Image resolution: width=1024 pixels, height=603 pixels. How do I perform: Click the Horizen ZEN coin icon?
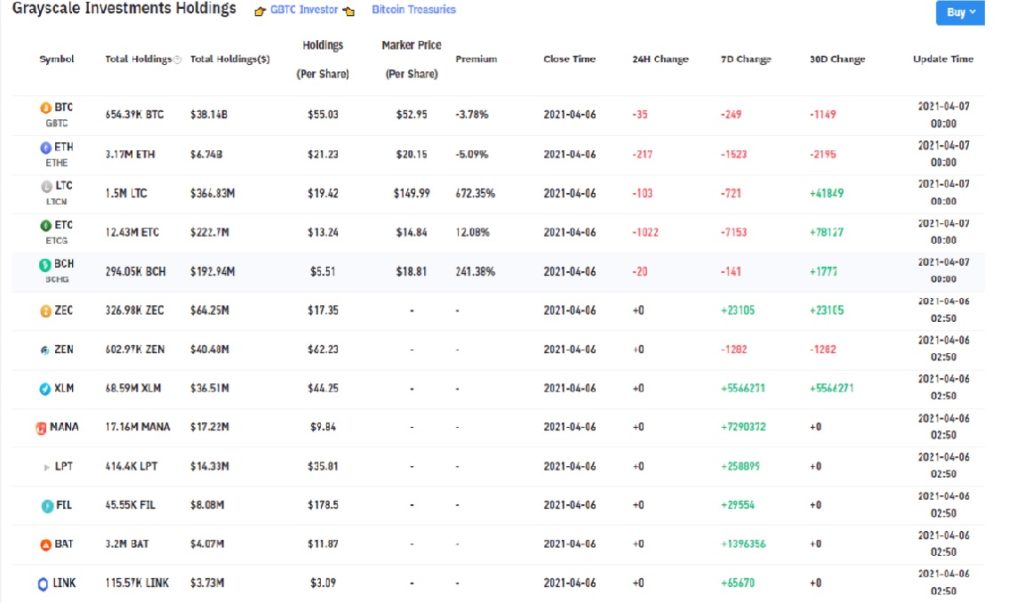tap(44, 350)
